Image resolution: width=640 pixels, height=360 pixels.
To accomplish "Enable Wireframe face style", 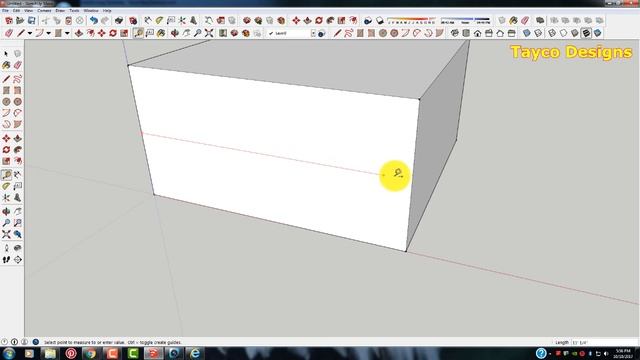I will pyautogui.click(x=552, y=33).
